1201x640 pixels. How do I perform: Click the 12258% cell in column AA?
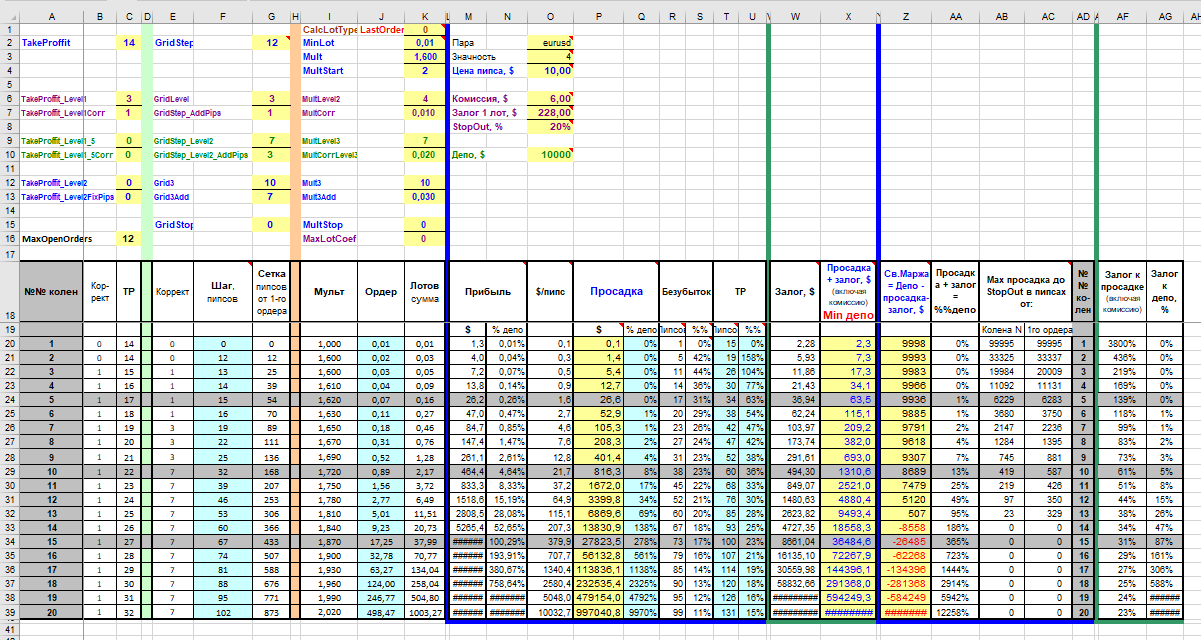(x=954, y=613)
